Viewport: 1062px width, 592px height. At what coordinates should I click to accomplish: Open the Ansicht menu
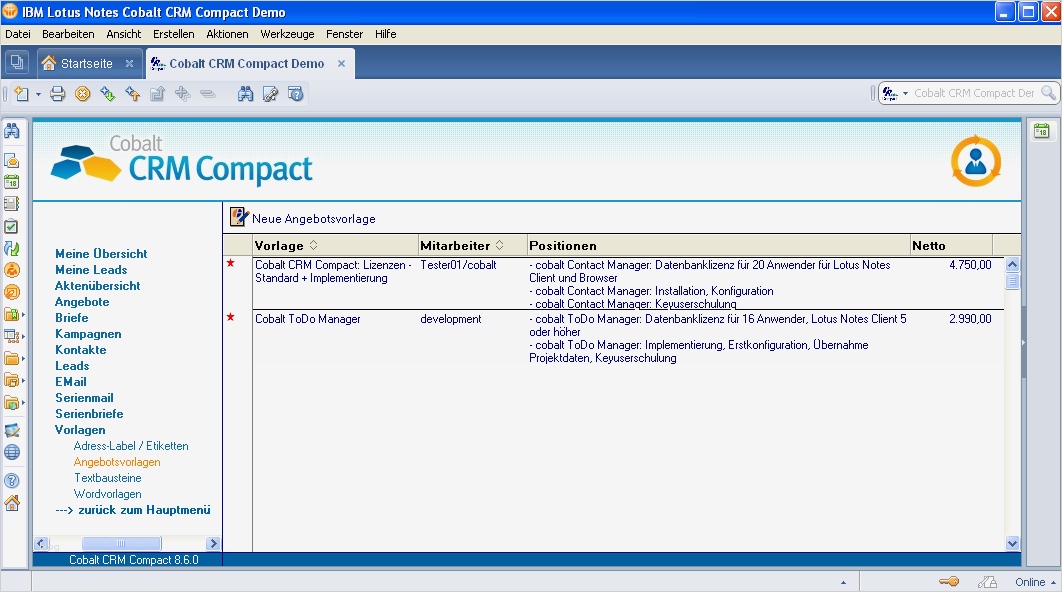124,34
